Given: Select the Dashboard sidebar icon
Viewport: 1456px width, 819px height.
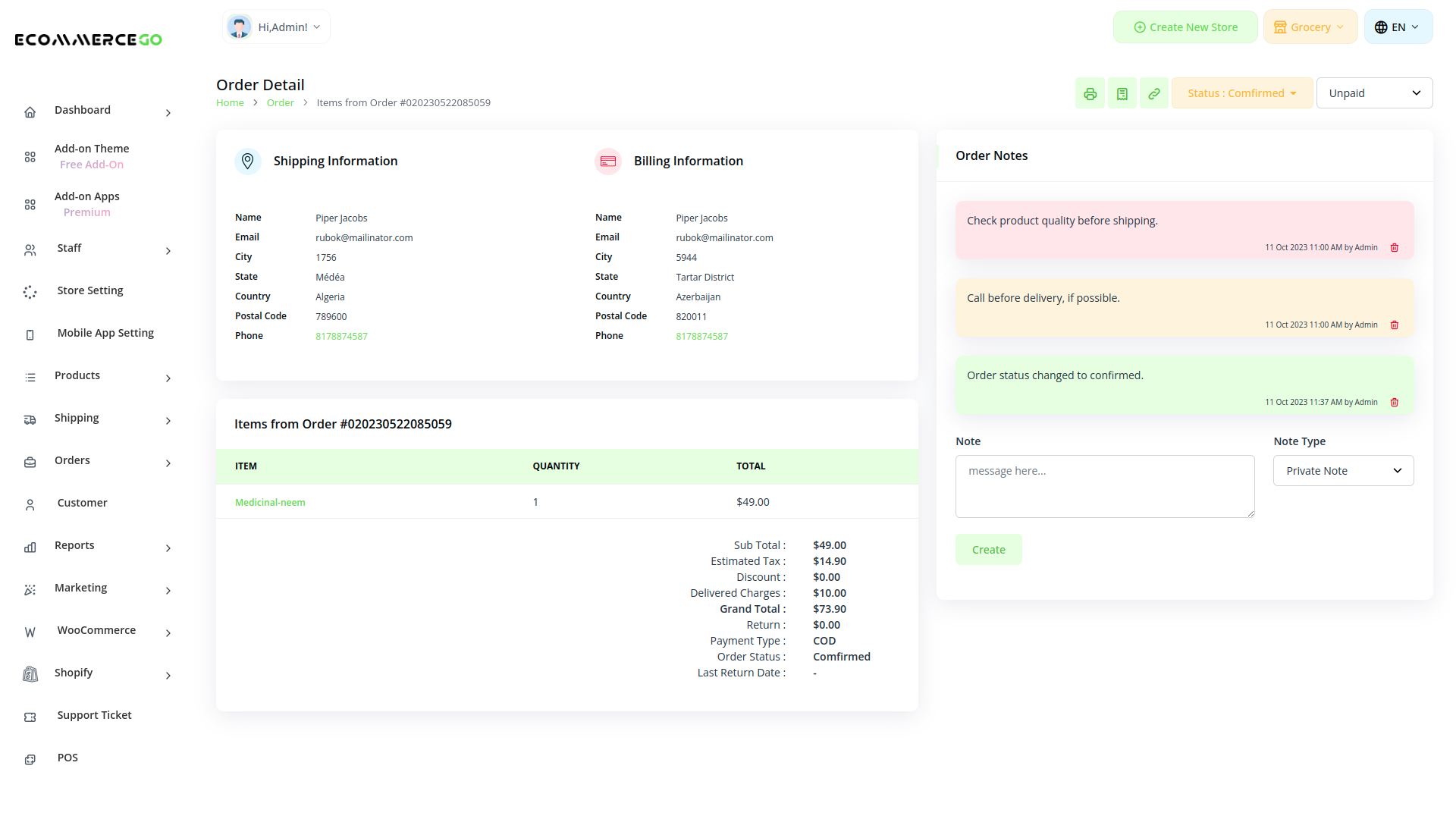Looking at the screenshot, I should [30, 111].
